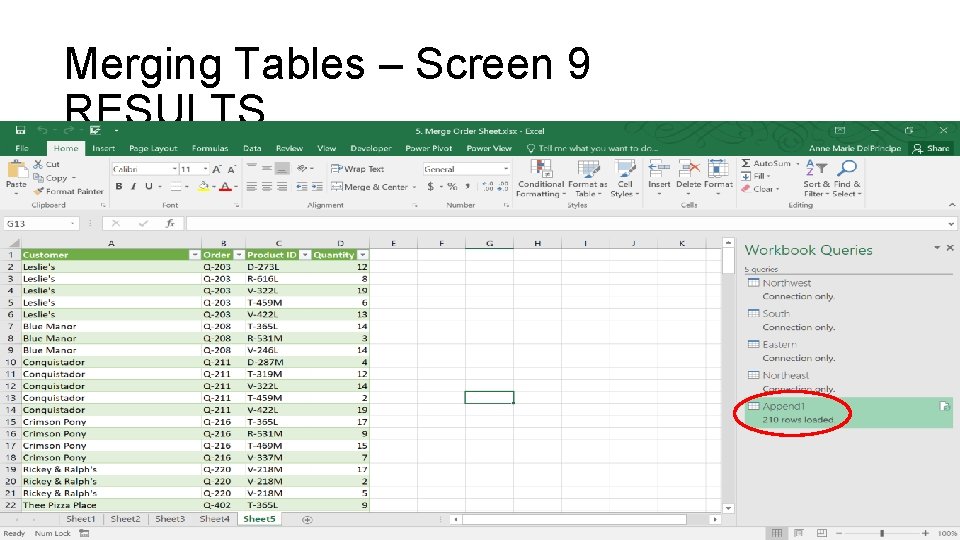Open Order column filter dropdown
The width and height of the screenshot is (960, 540).
239,255
